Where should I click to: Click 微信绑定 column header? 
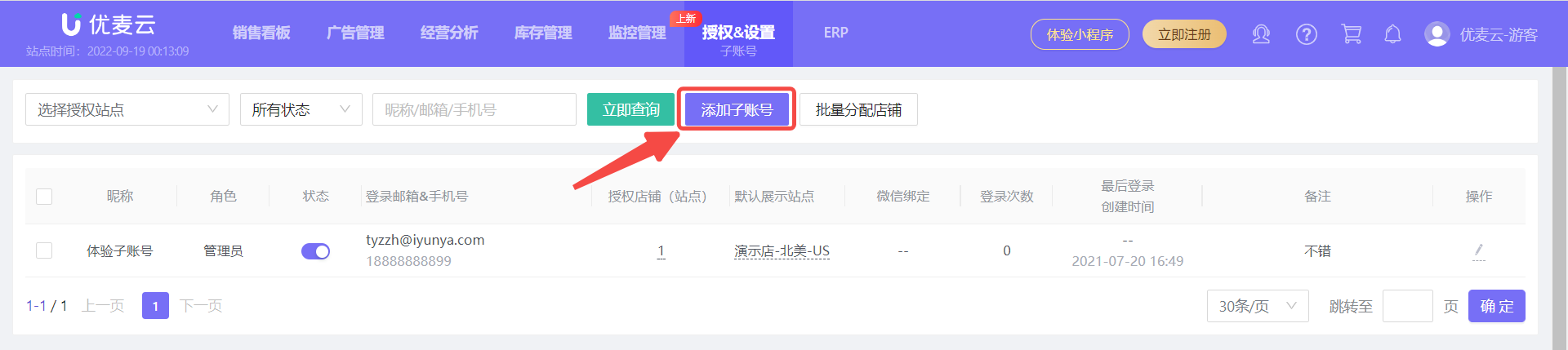pos(902,197)
